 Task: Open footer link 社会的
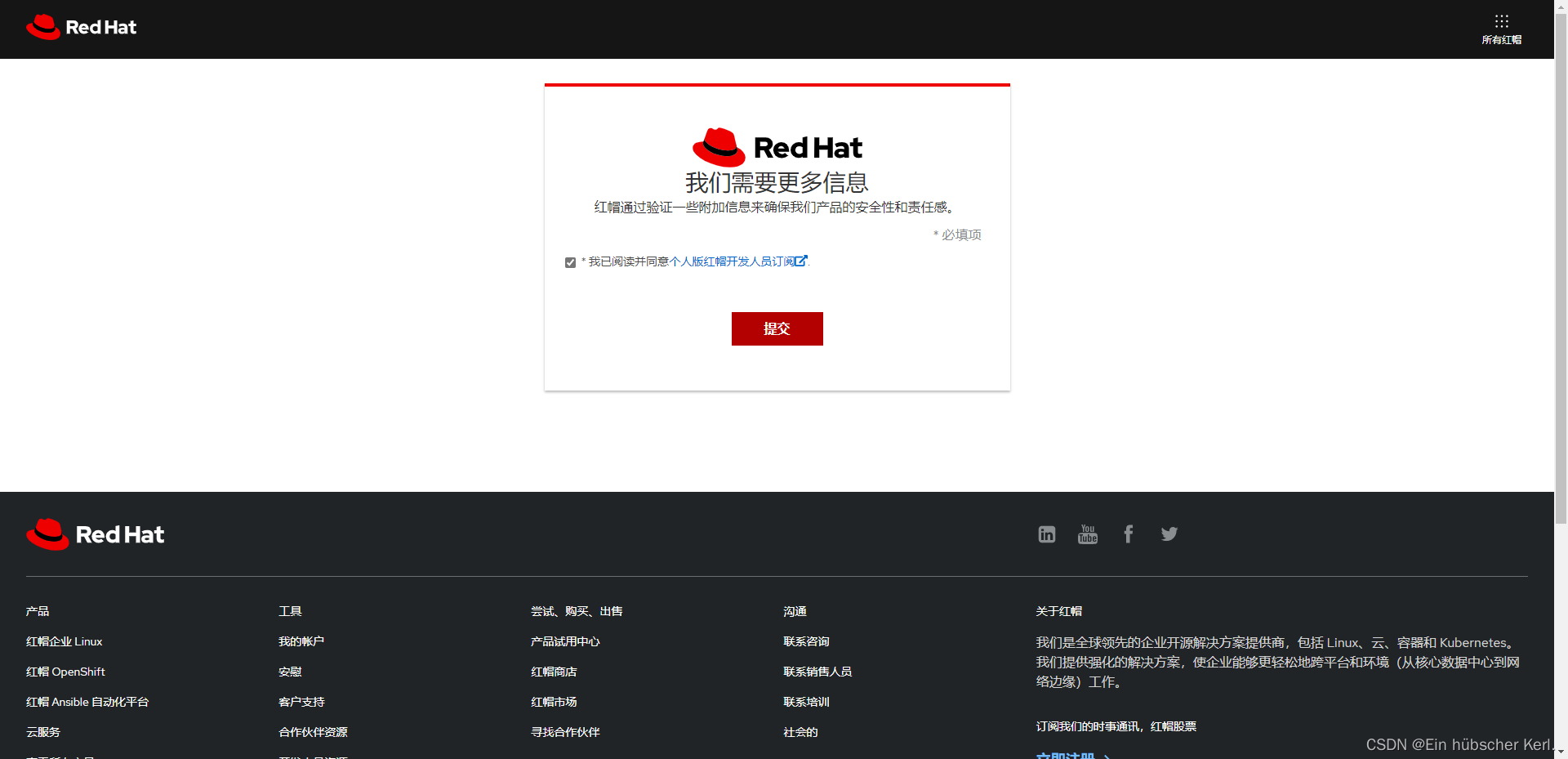click(800, 732)
